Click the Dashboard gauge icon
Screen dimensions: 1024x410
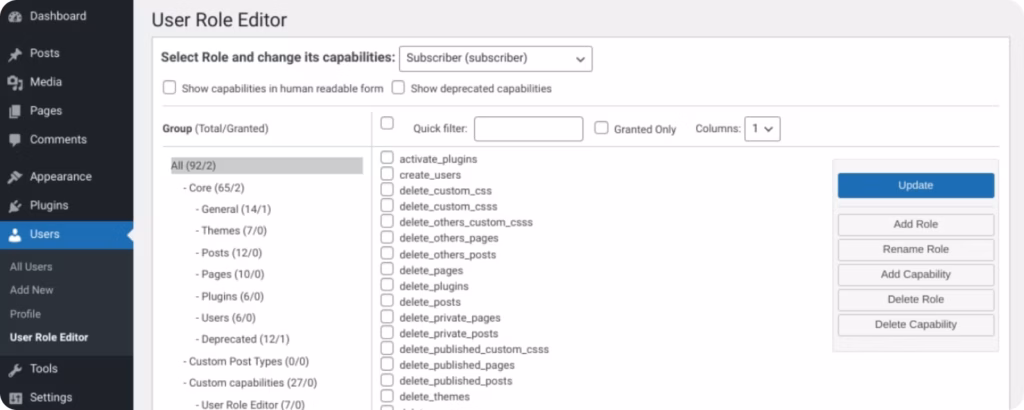tap(15, 16)
